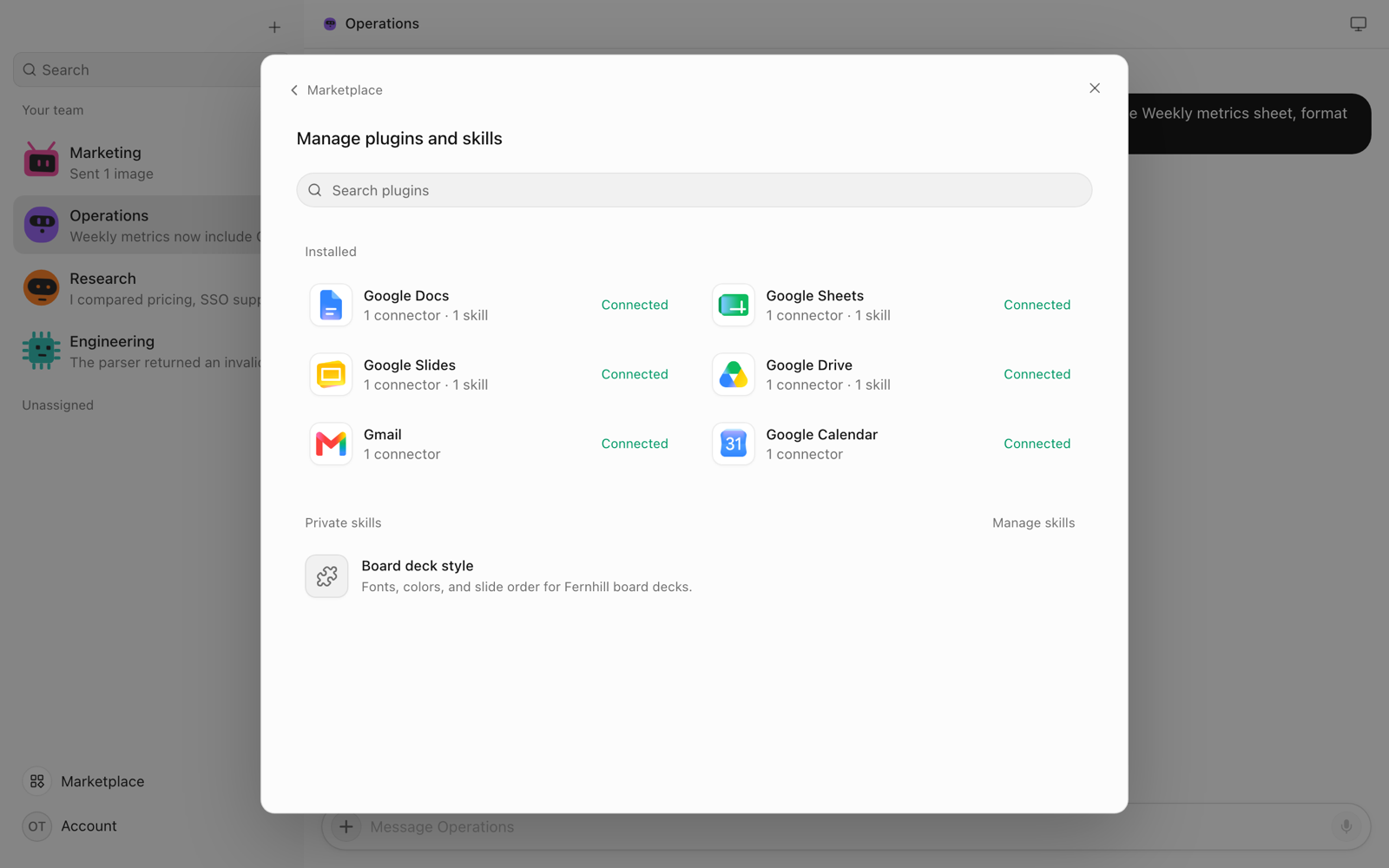
Task: Click Connected status for Google Calendar
Action: [1037, 444]
